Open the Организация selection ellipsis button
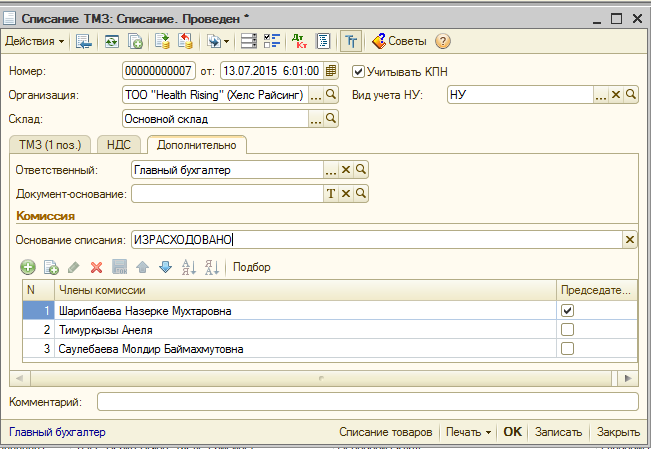The image size is (651, 449). point(316,95)
